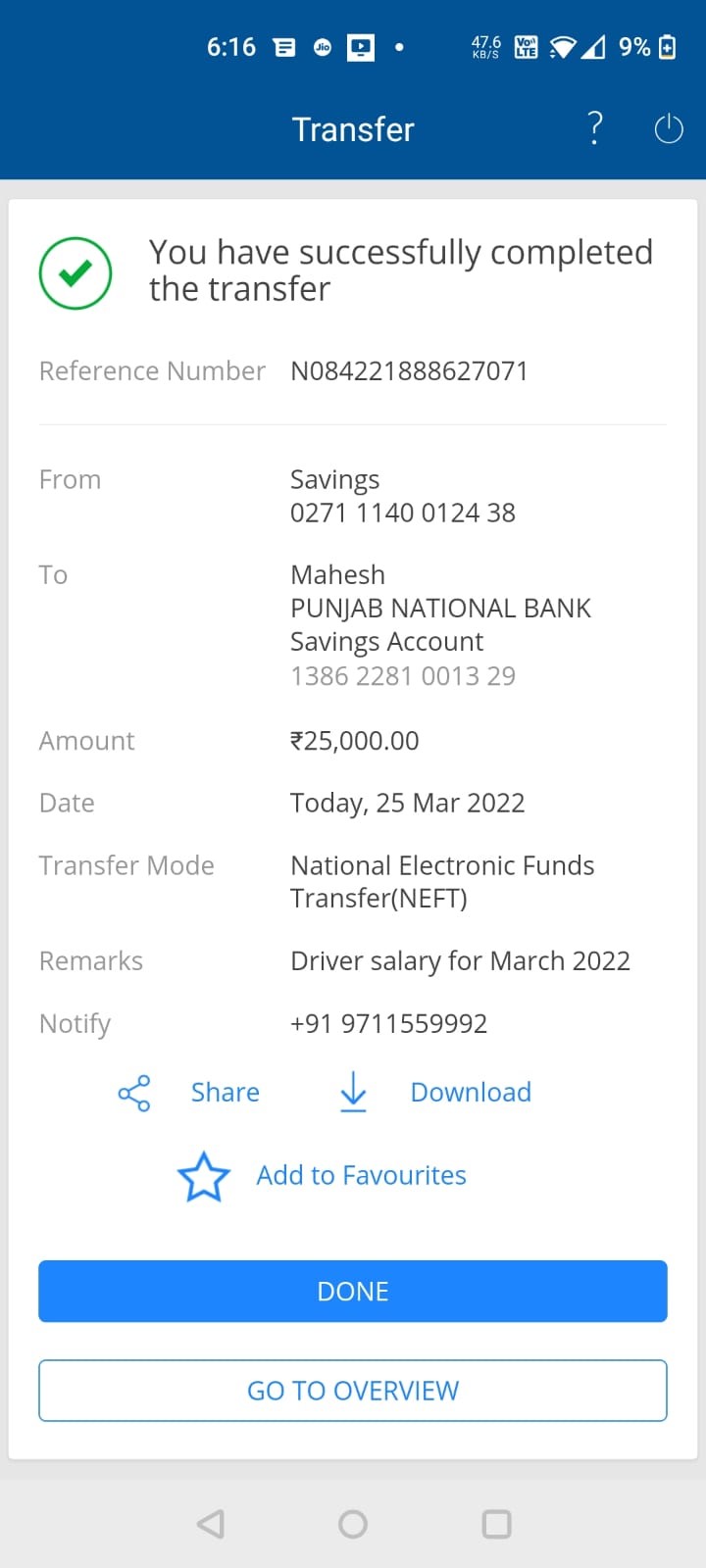Tap the Transfer page title
This screenshot has width=706, height=1568.
(353, 129)
